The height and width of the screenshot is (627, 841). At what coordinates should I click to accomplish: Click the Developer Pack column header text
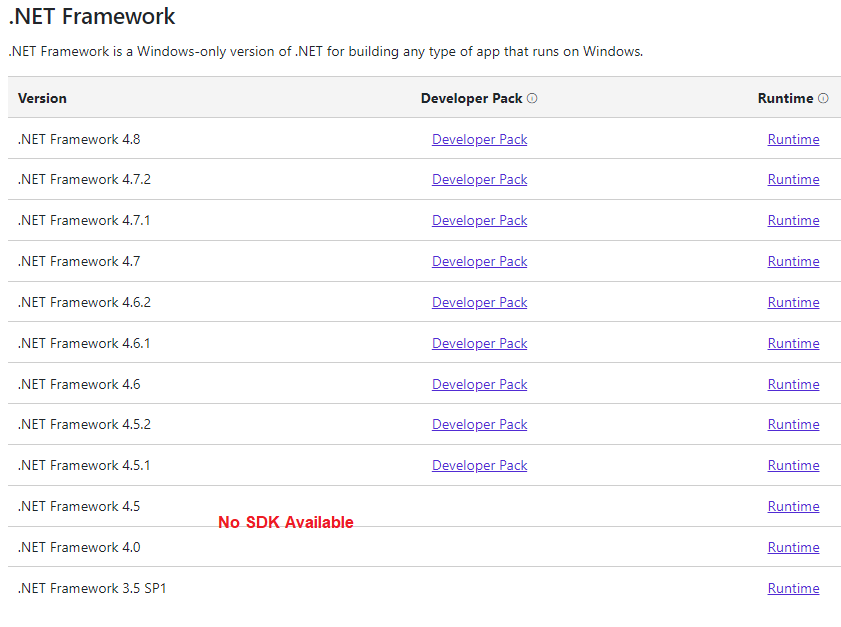471,98
